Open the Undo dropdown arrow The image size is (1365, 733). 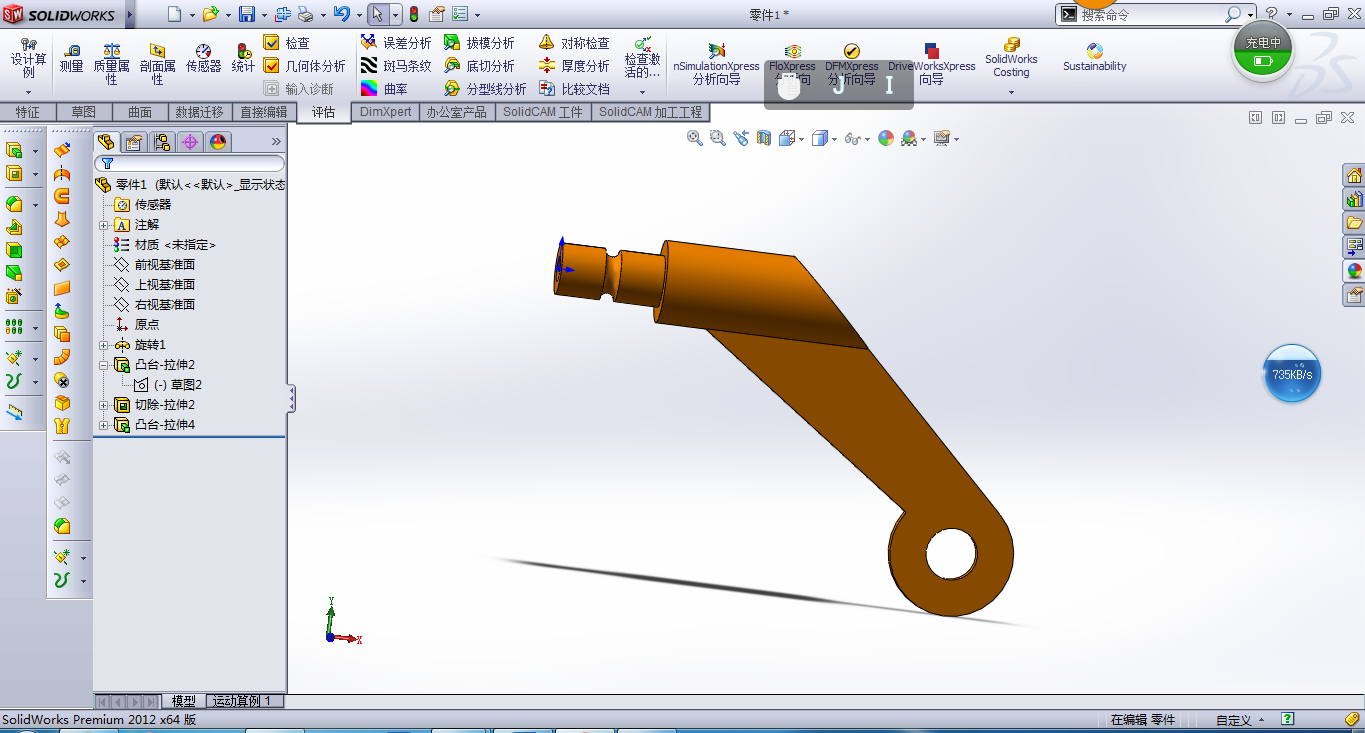coord(357,15)
